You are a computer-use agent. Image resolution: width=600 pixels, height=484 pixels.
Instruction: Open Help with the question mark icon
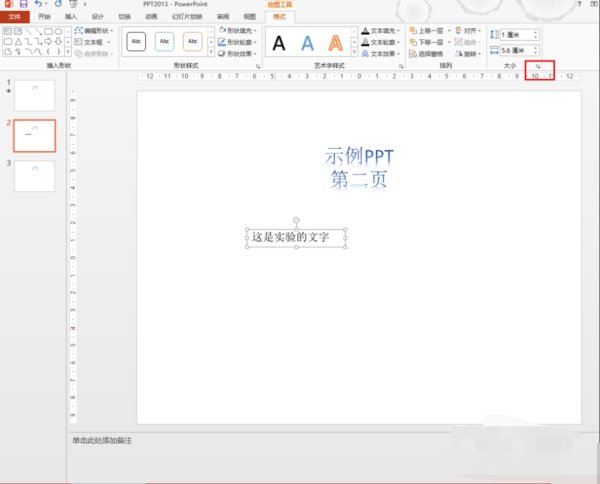pos(580,4)
